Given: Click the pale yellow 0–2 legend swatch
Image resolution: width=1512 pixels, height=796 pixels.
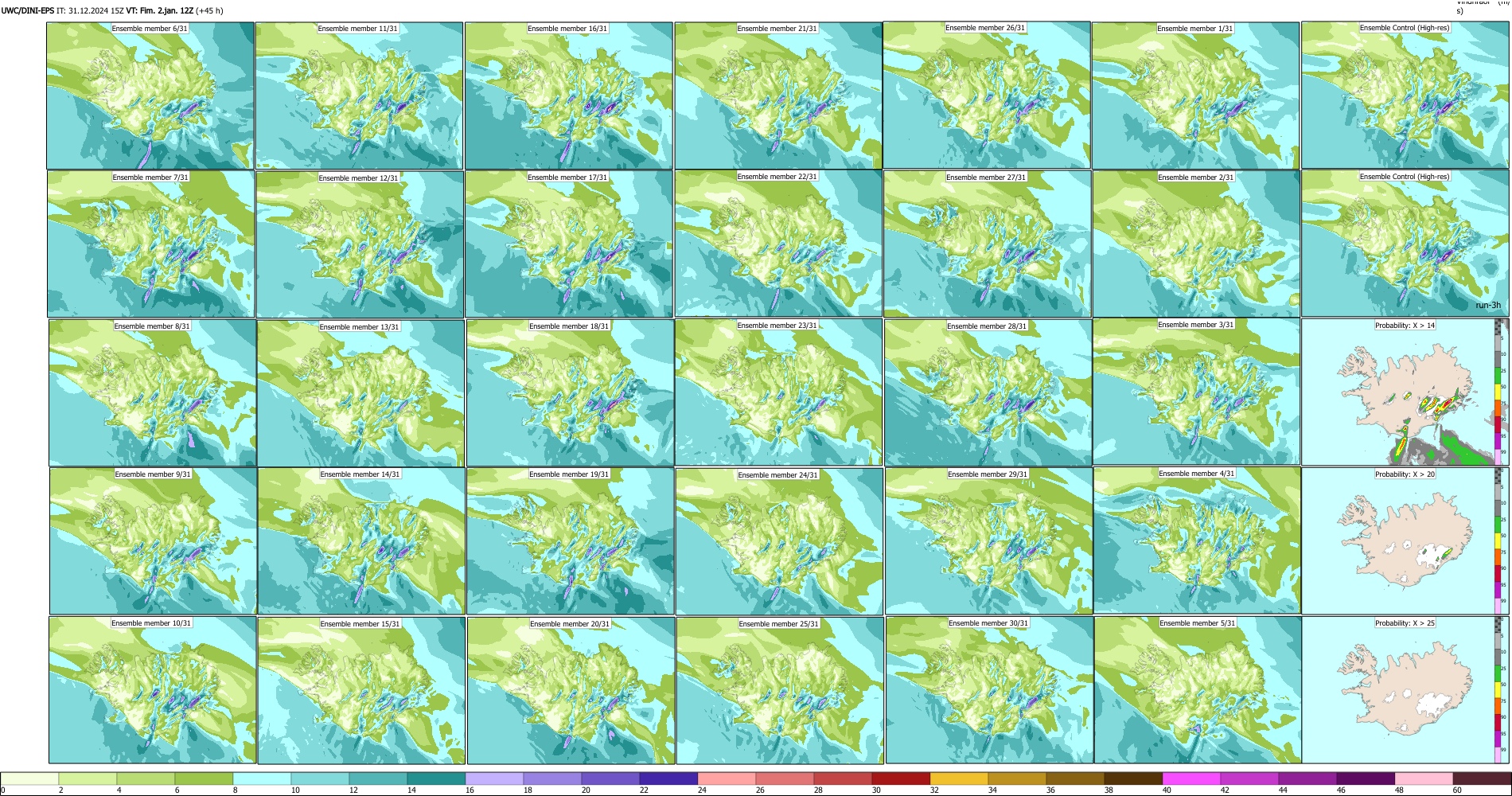Looking at the screenshot, I should (x=29, y=778).
